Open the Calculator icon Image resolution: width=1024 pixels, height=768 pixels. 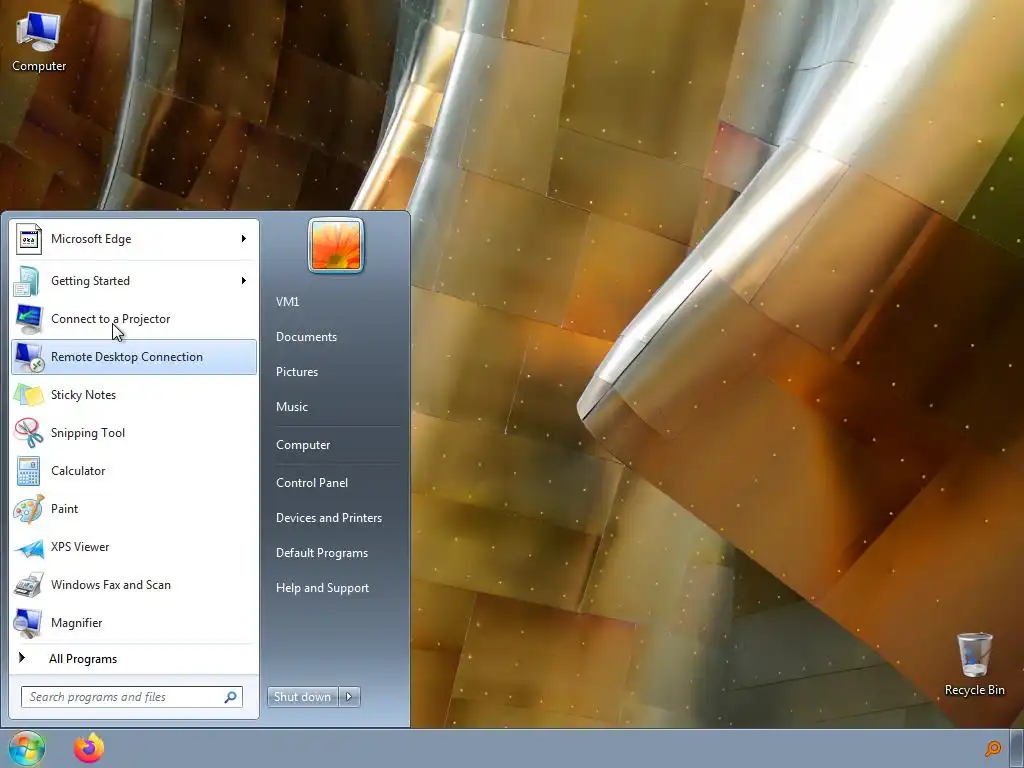(29, 471)
